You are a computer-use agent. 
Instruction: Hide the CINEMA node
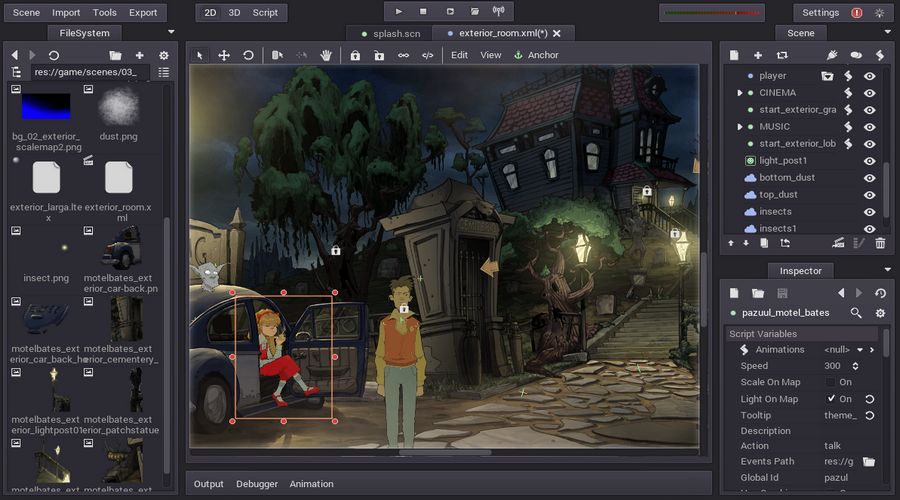pos(870,93)
